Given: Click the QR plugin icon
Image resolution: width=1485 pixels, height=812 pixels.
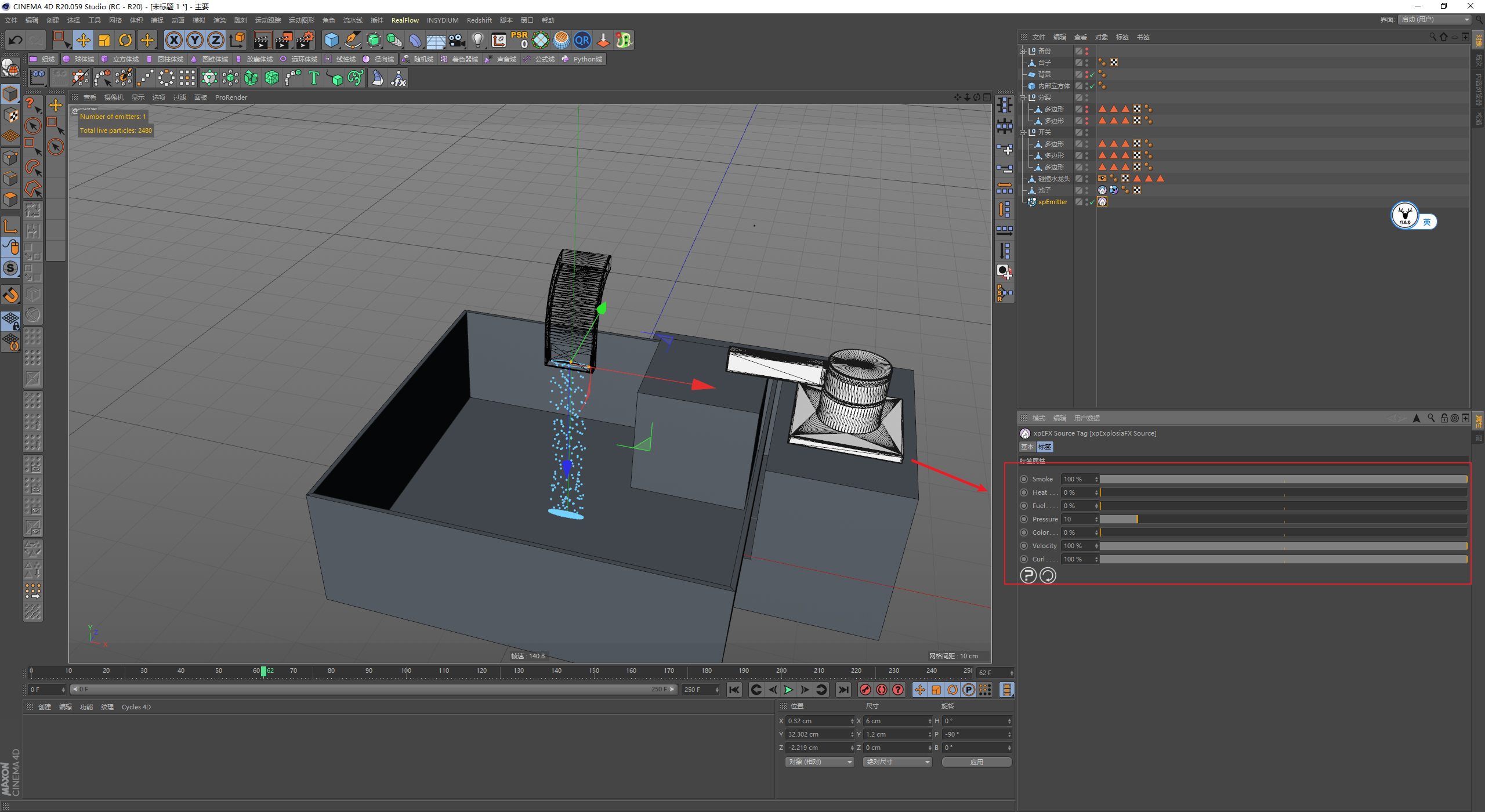Looking at the screenshot, I should (x=582, y=40).
